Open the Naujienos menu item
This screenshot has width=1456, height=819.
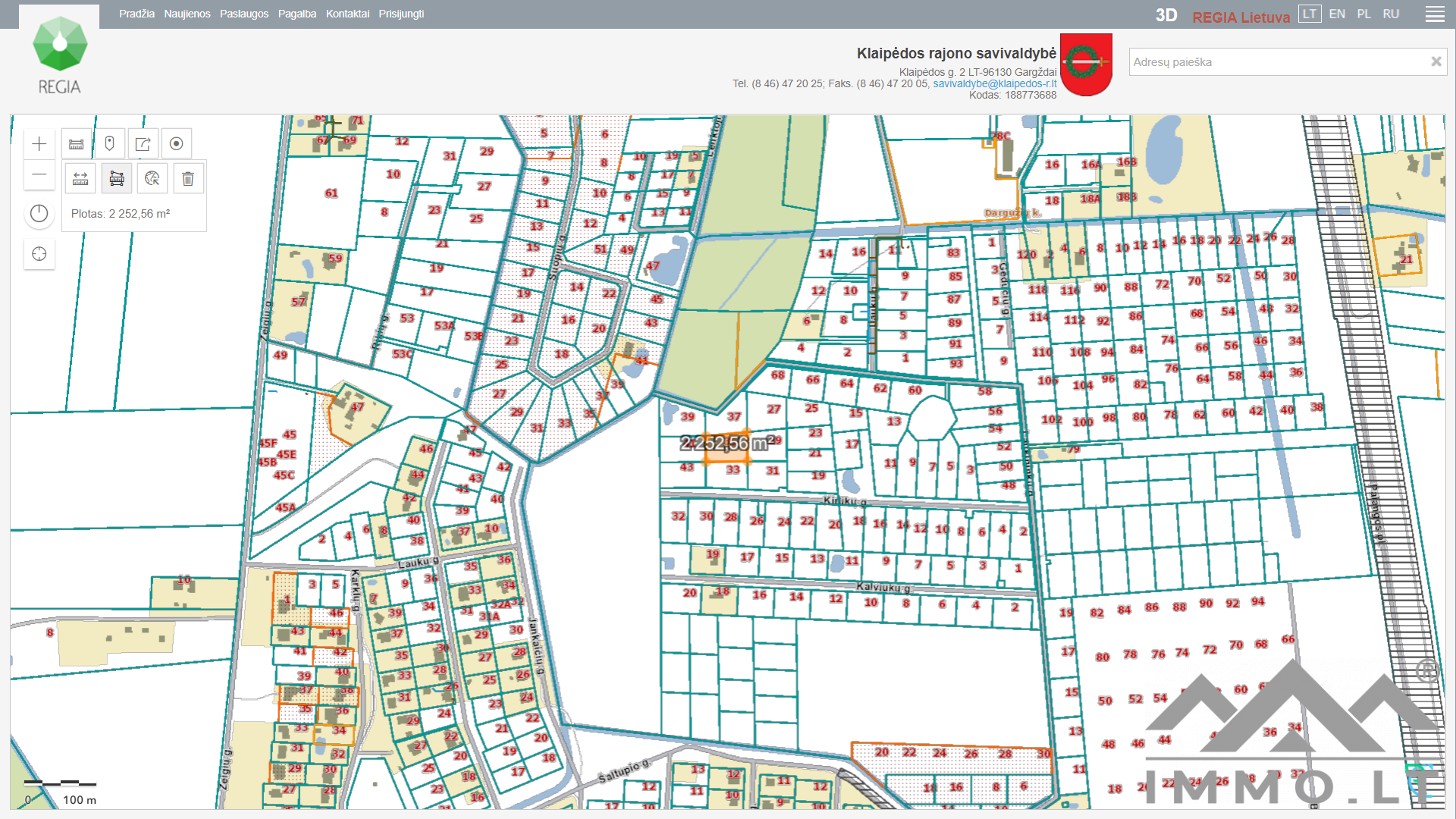pos(187,14)
